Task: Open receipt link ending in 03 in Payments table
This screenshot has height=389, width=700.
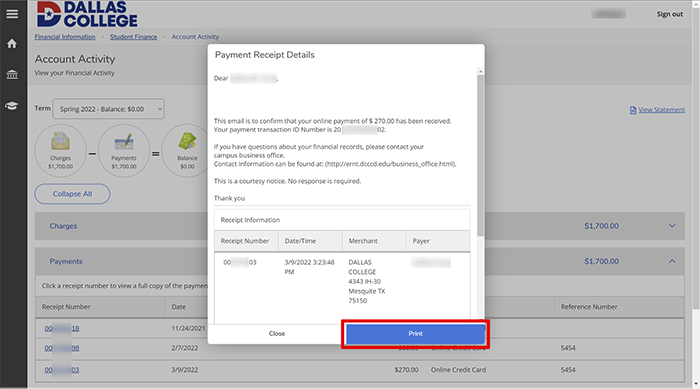Action: click(62, 370)
